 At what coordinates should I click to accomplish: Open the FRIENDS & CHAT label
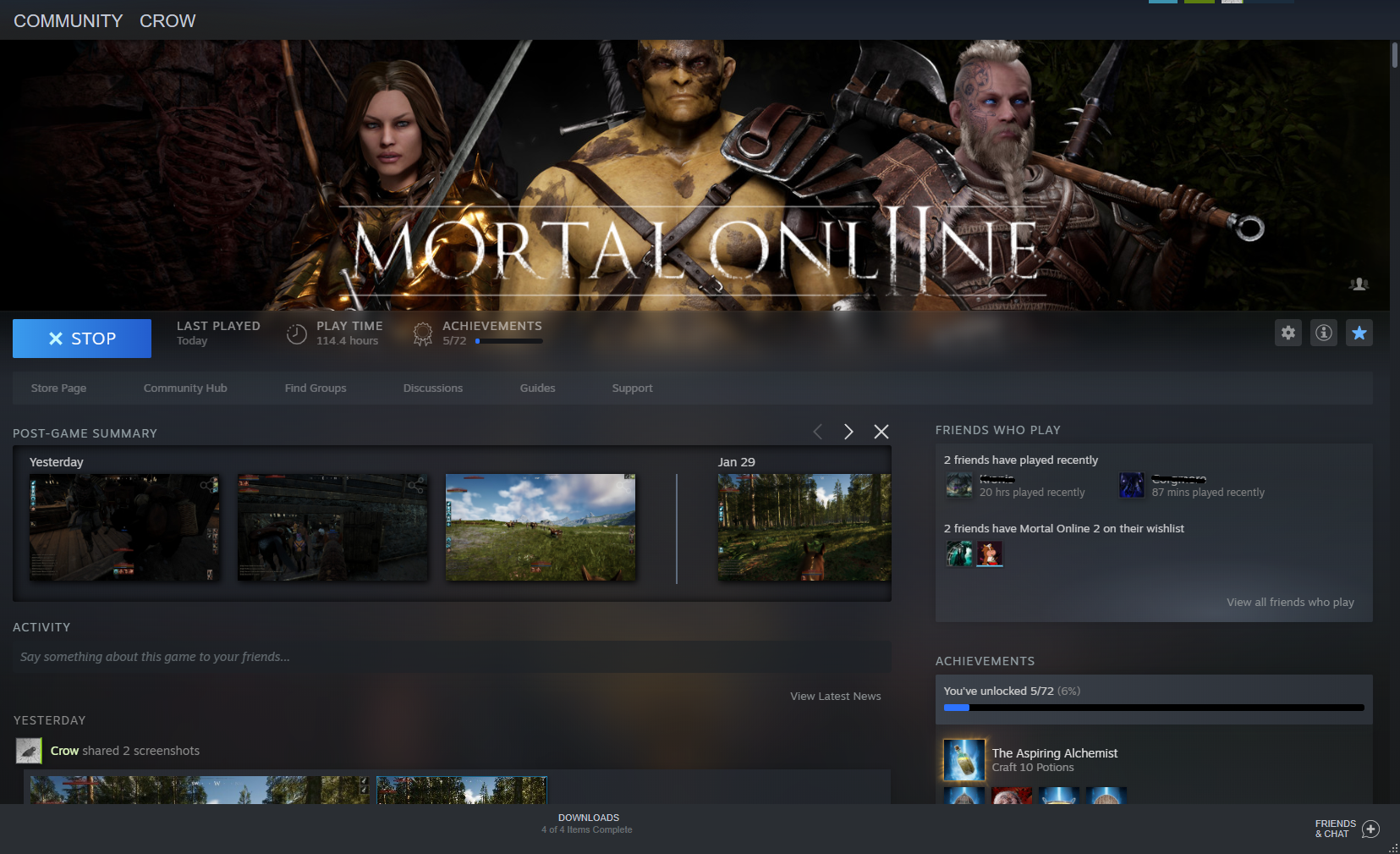pyautogui.click(x=1335, y=829)
